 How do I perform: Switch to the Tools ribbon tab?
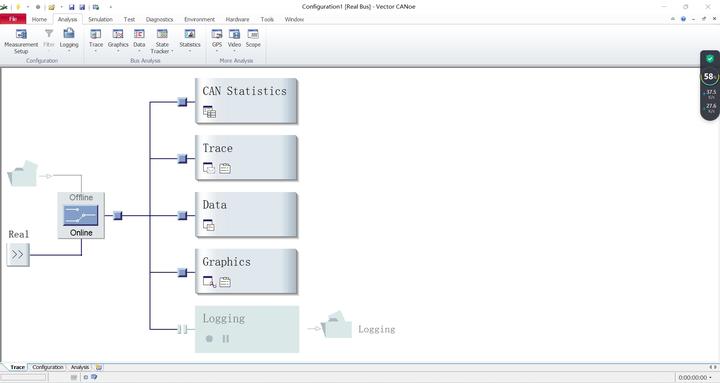click(267, 19)
